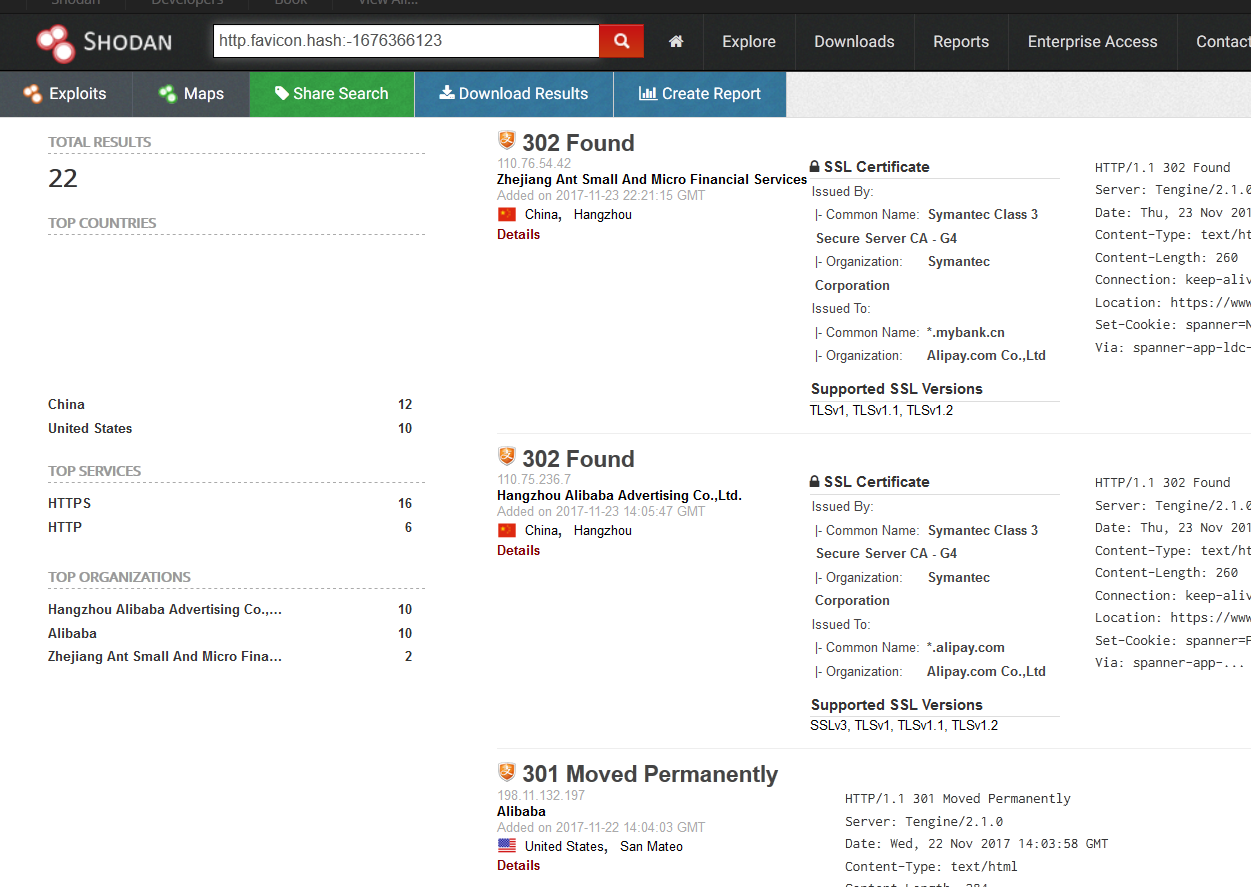Screen dimensions: 1251x887
Task: Click the first '302 Found' heading
Action: pyautogui.click(x=578, y=143)
